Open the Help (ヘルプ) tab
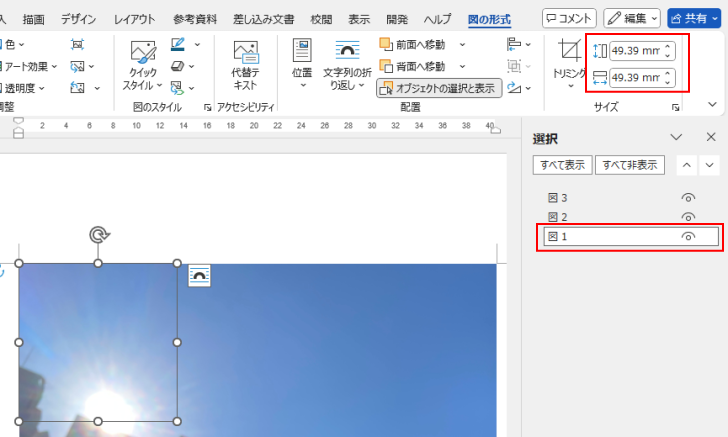The width and height of the screenshot is (728, 437). pos(437,19)
